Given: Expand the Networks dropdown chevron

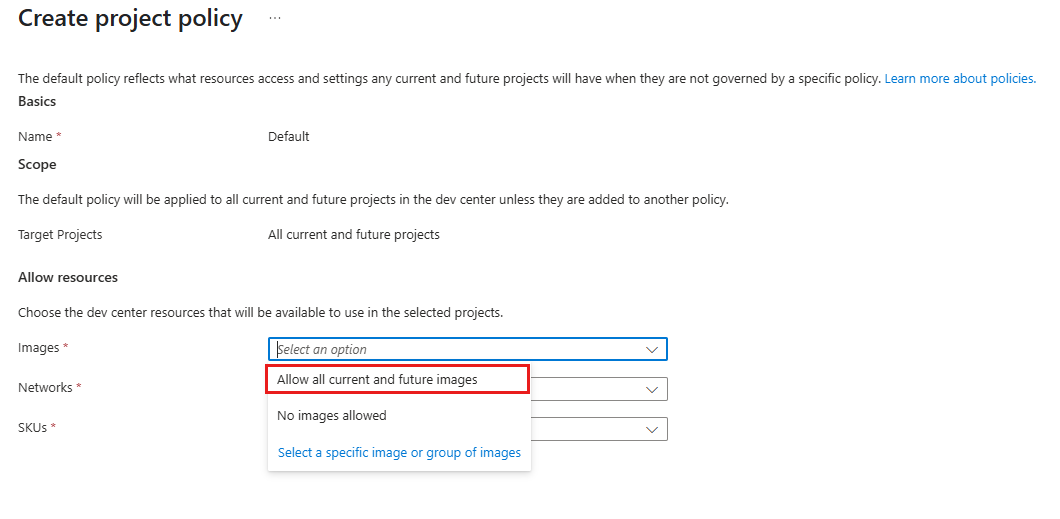Looking at the screenshot, I should coord(652,389).
